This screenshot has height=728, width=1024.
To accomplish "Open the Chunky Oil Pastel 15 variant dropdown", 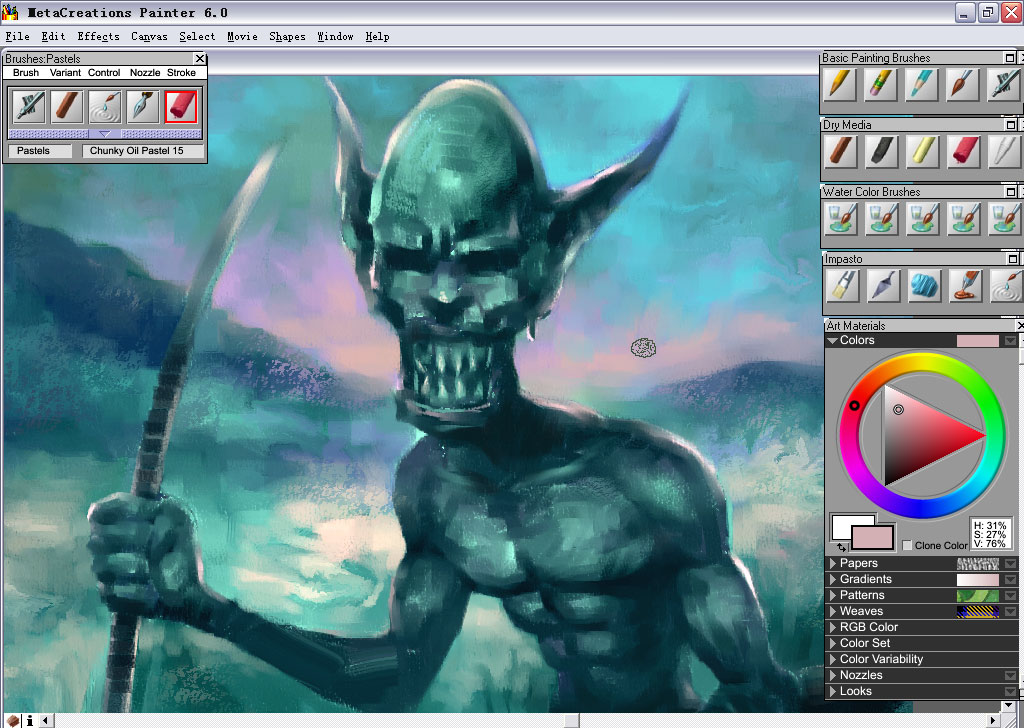I will click(x=143, y=151).
